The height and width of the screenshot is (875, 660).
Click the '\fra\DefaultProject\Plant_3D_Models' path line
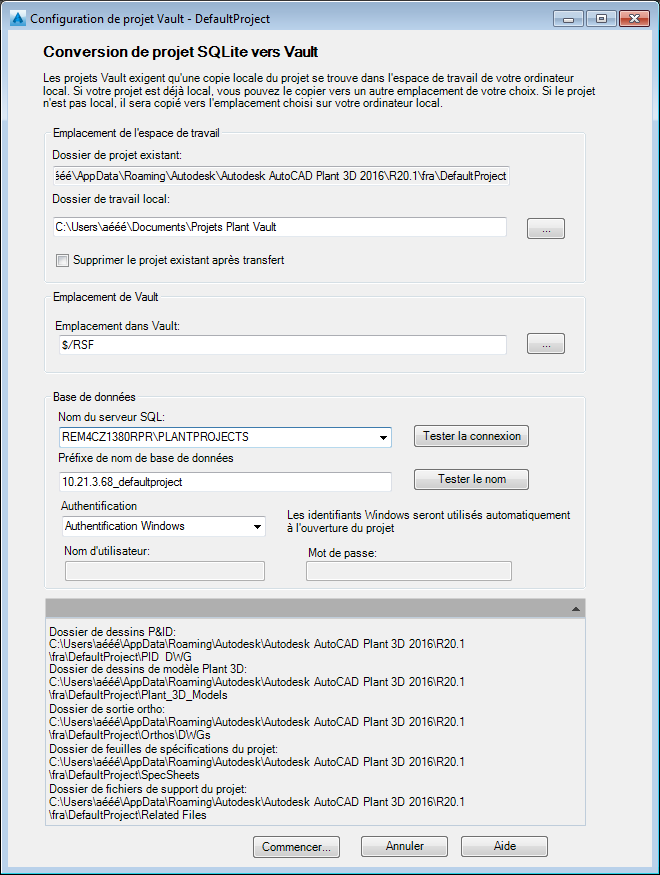(x=138, y=695)
